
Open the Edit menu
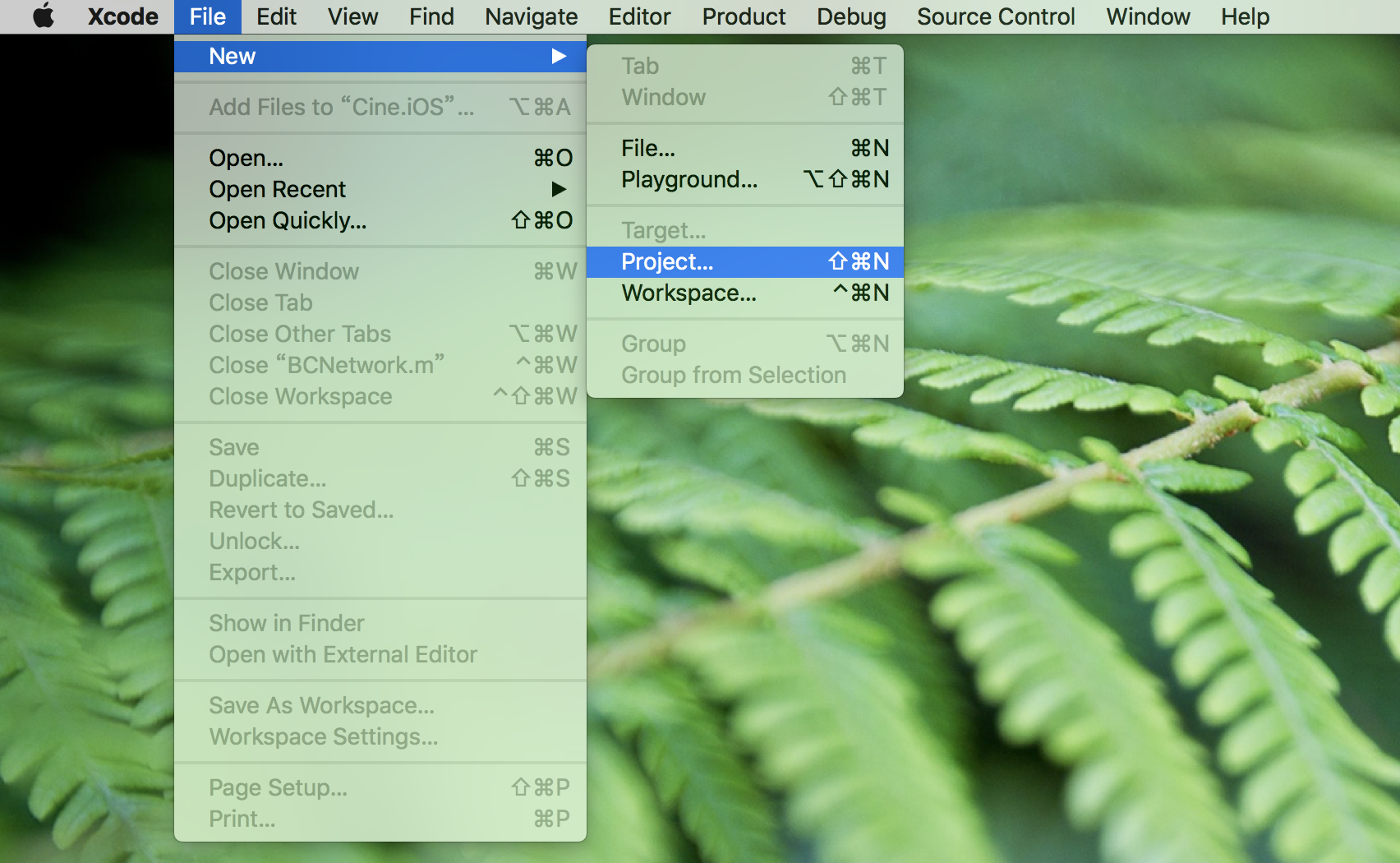(276, 16)
